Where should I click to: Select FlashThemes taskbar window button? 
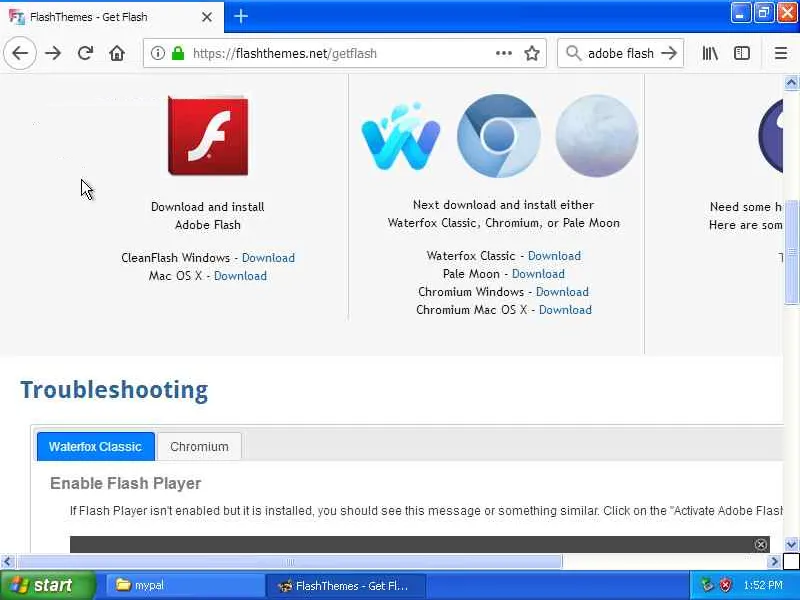[x=345, y=585]
